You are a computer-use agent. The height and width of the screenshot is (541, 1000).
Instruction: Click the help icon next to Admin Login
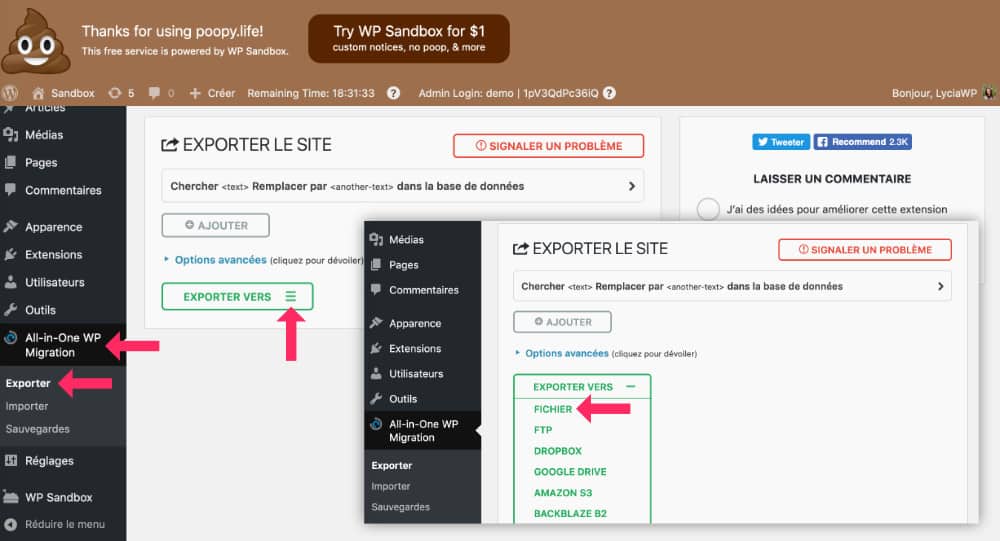[x=610, y=93]
